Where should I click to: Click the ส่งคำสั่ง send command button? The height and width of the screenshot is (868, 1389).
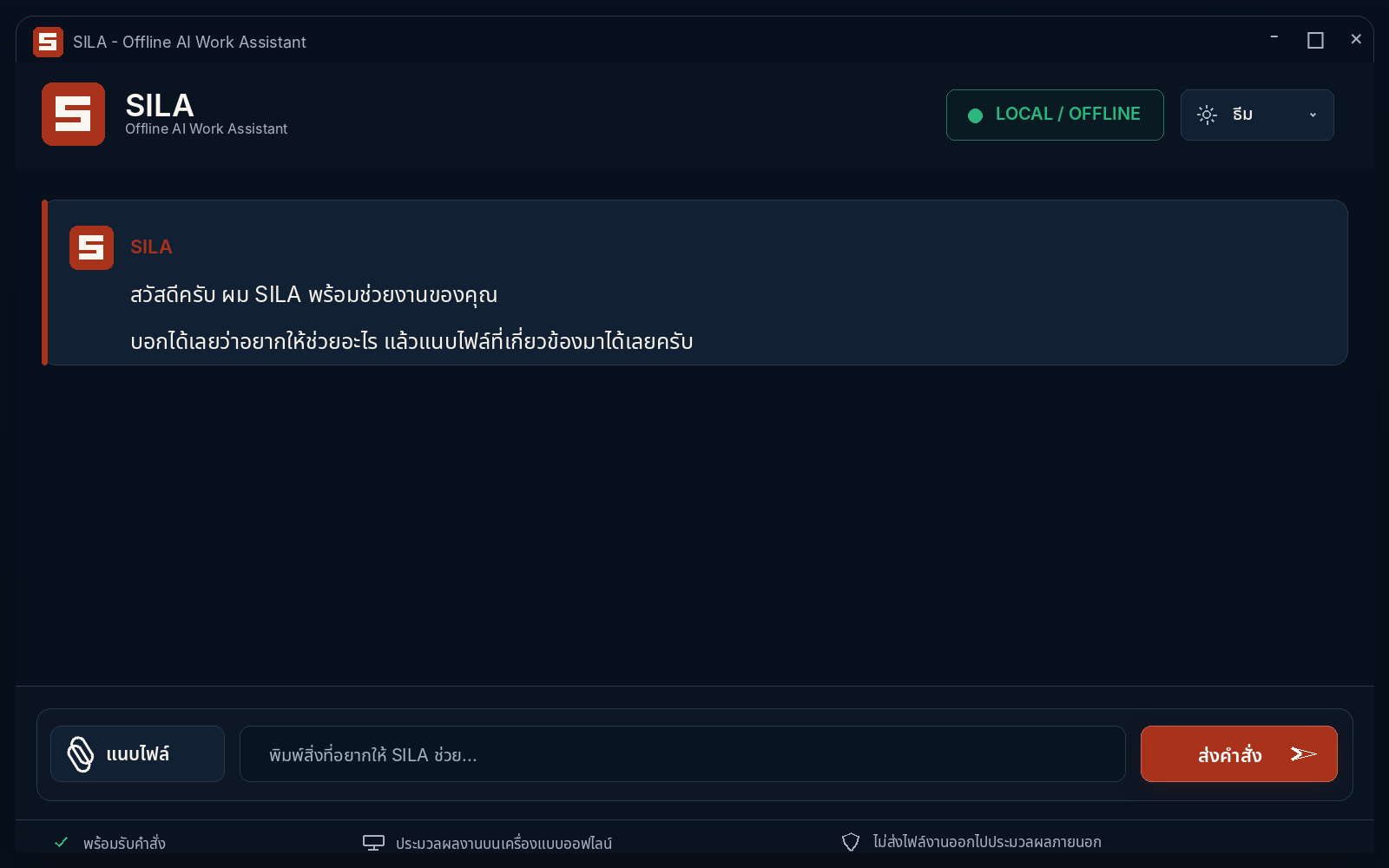(1239, 754)
